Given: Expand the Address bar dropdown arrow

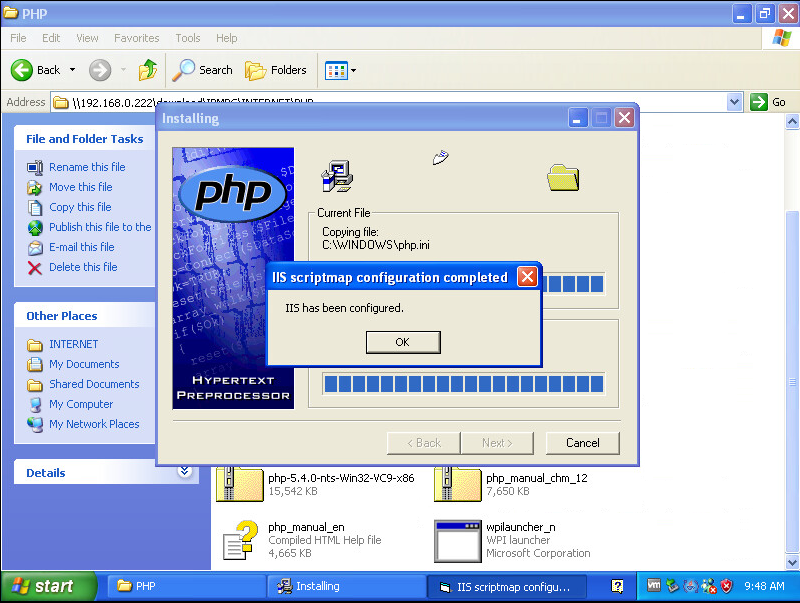Looking at the screenshot, I should [x=734, y=102].
